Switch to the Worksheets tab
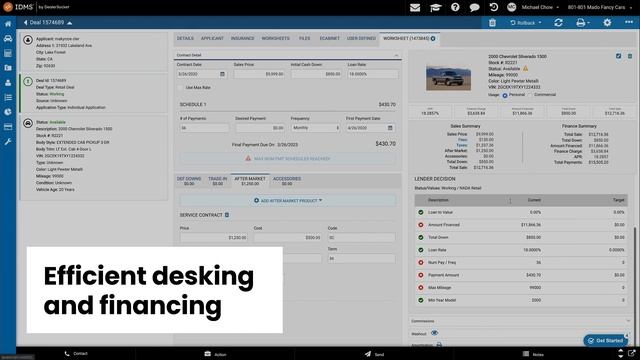 click(276, 38)
